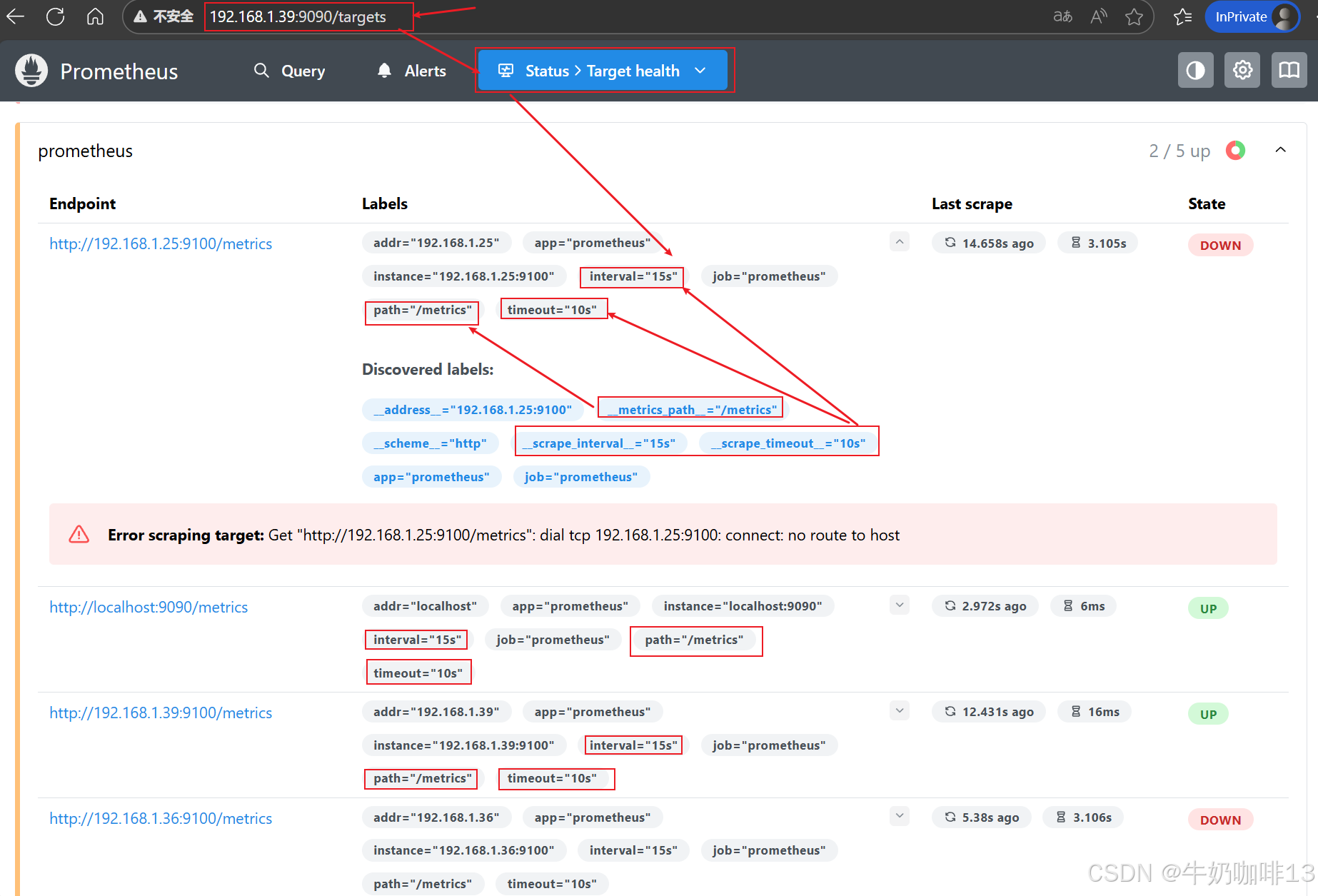Click the 16ms scrape duration badge

click(1095, 712)
